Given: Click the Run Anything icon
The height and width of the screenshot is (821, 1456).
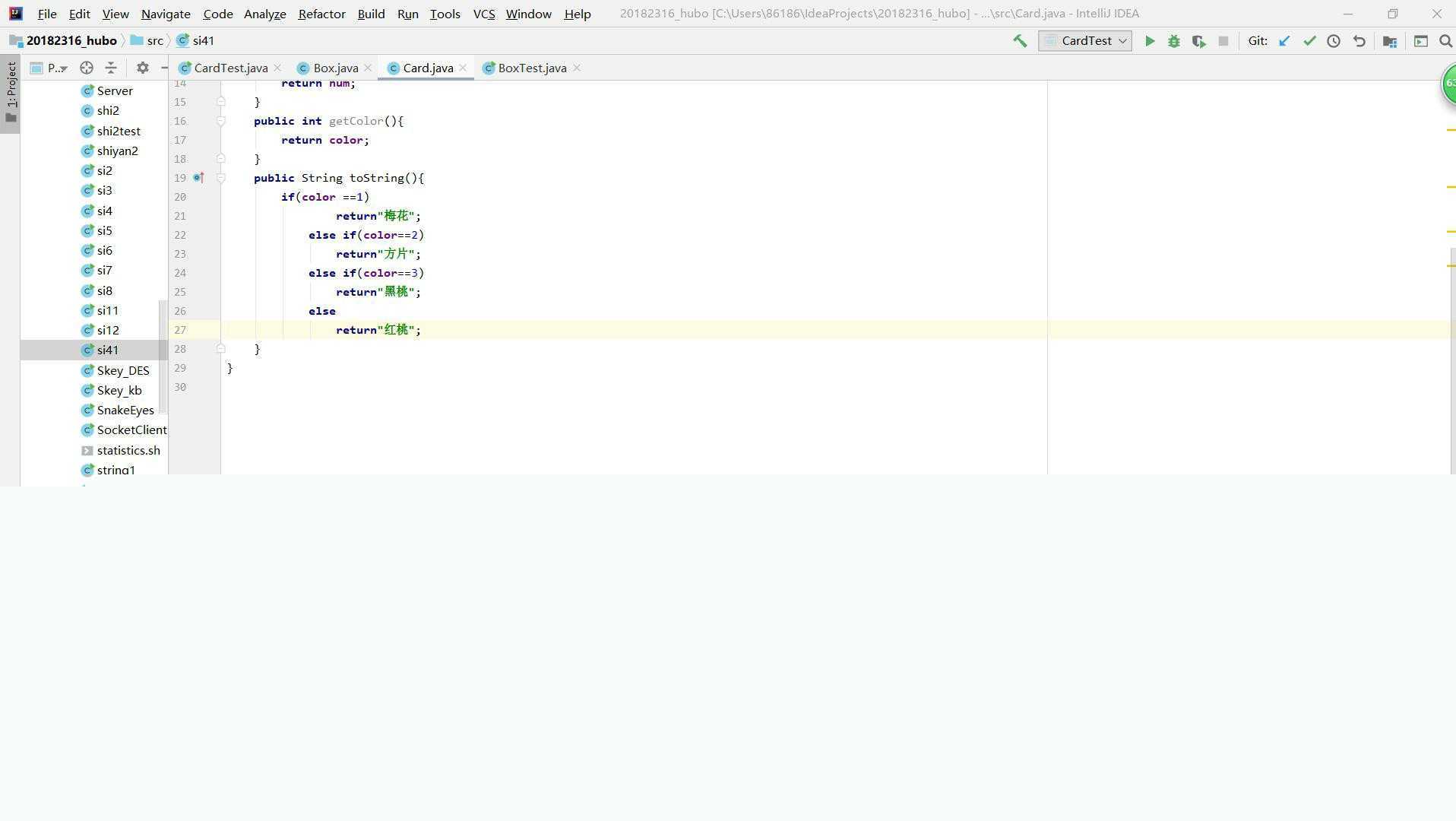Looking at the screenshot, I should [1421, 41].
